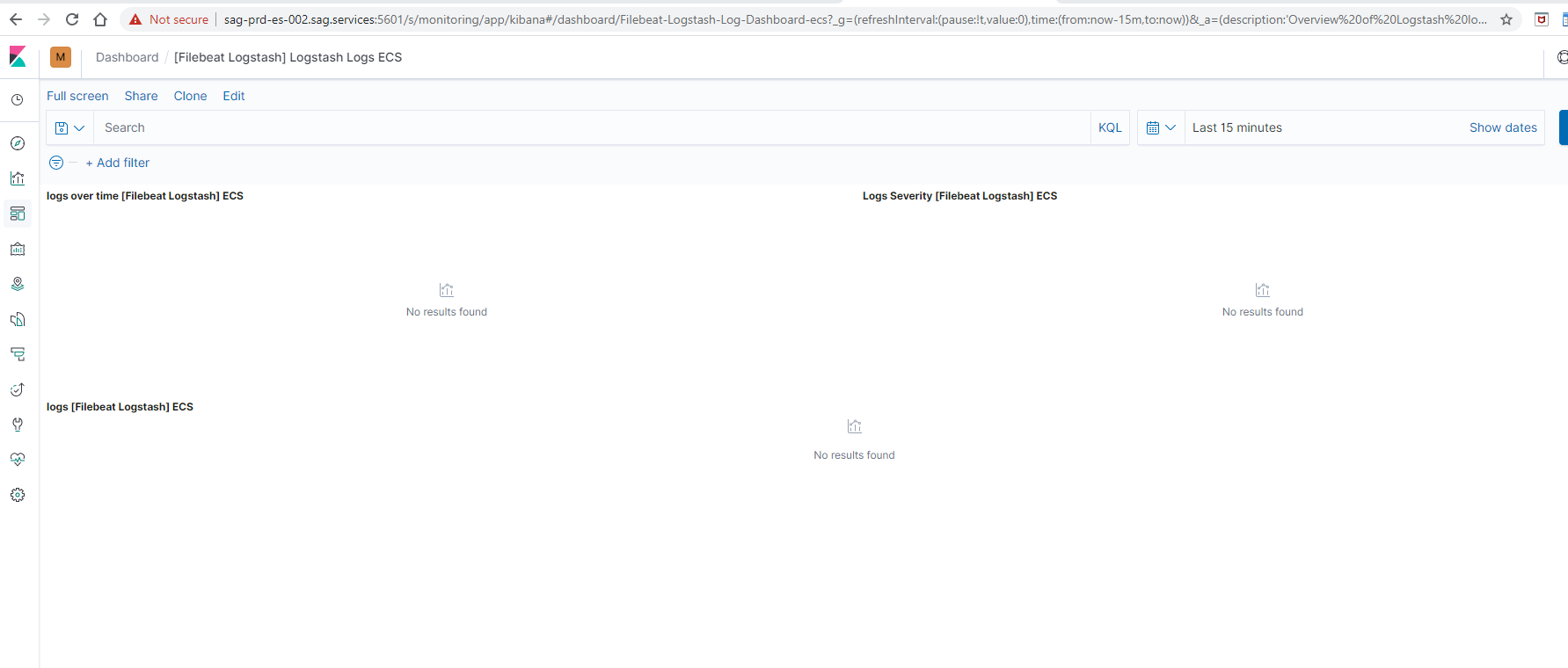This screenshot has width=1568, height=668.
Task: Click "Logs Severity [Filebeat Logstash] ECS" panel title
Action: coord(959,196)
